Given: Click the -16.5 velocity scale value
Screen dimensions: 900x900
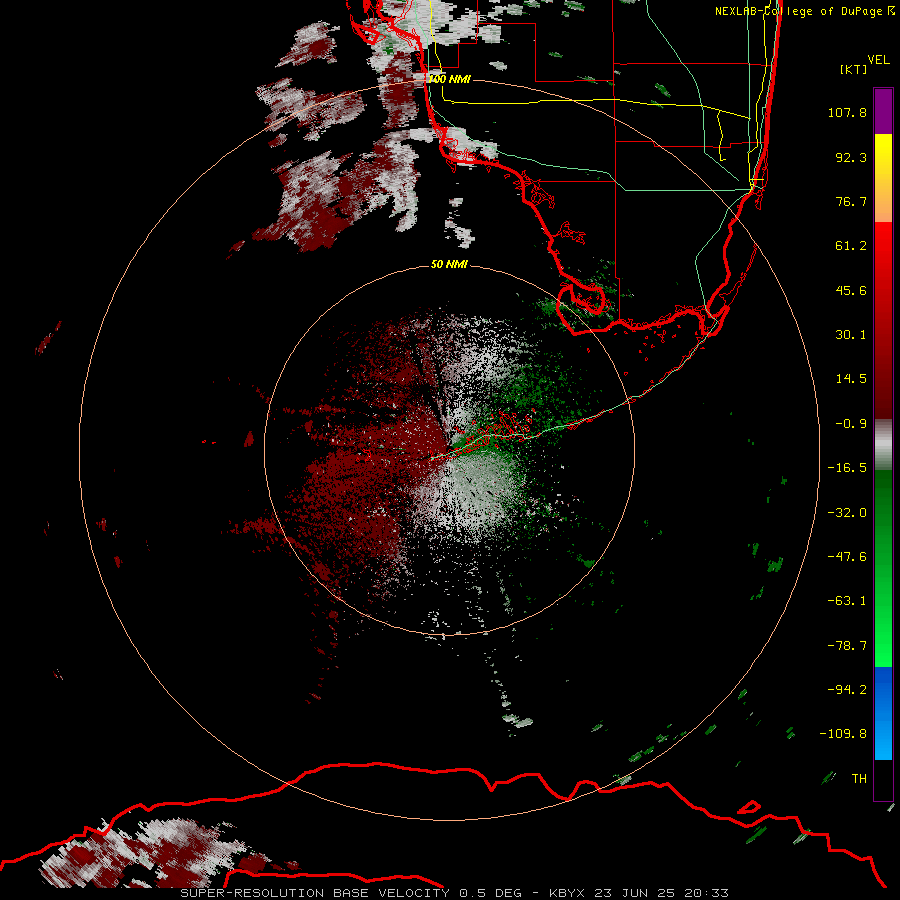Looking at the screenshot, I should (x=847, y=468).
